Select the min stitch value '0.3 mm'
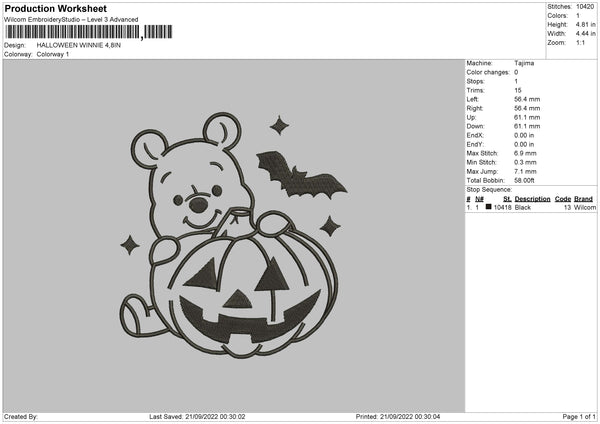Image resolution: width=600 pixels, height=424 pixels. click(525, 163)
